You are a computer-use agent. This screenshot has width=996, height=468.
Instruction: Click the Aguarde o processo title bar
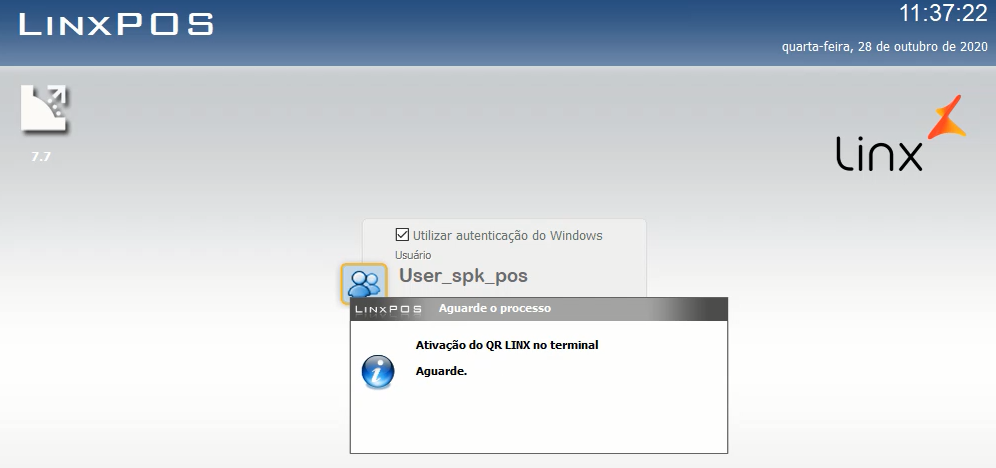point(539,309)
